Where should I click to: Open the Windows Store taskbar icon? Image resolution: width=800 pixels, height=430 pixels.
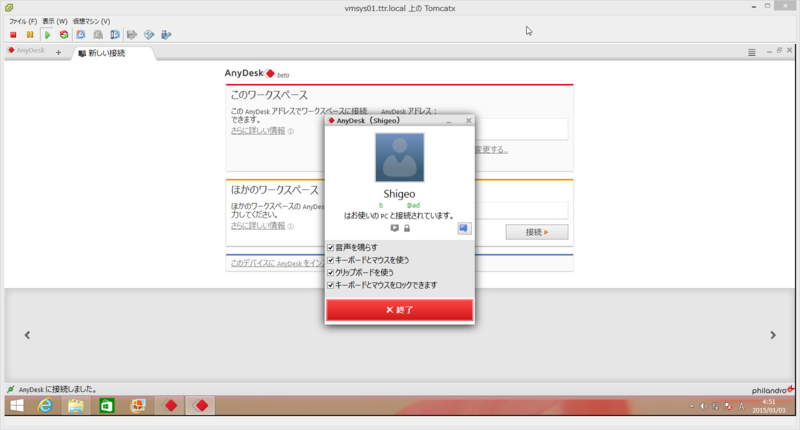(107, 406)
